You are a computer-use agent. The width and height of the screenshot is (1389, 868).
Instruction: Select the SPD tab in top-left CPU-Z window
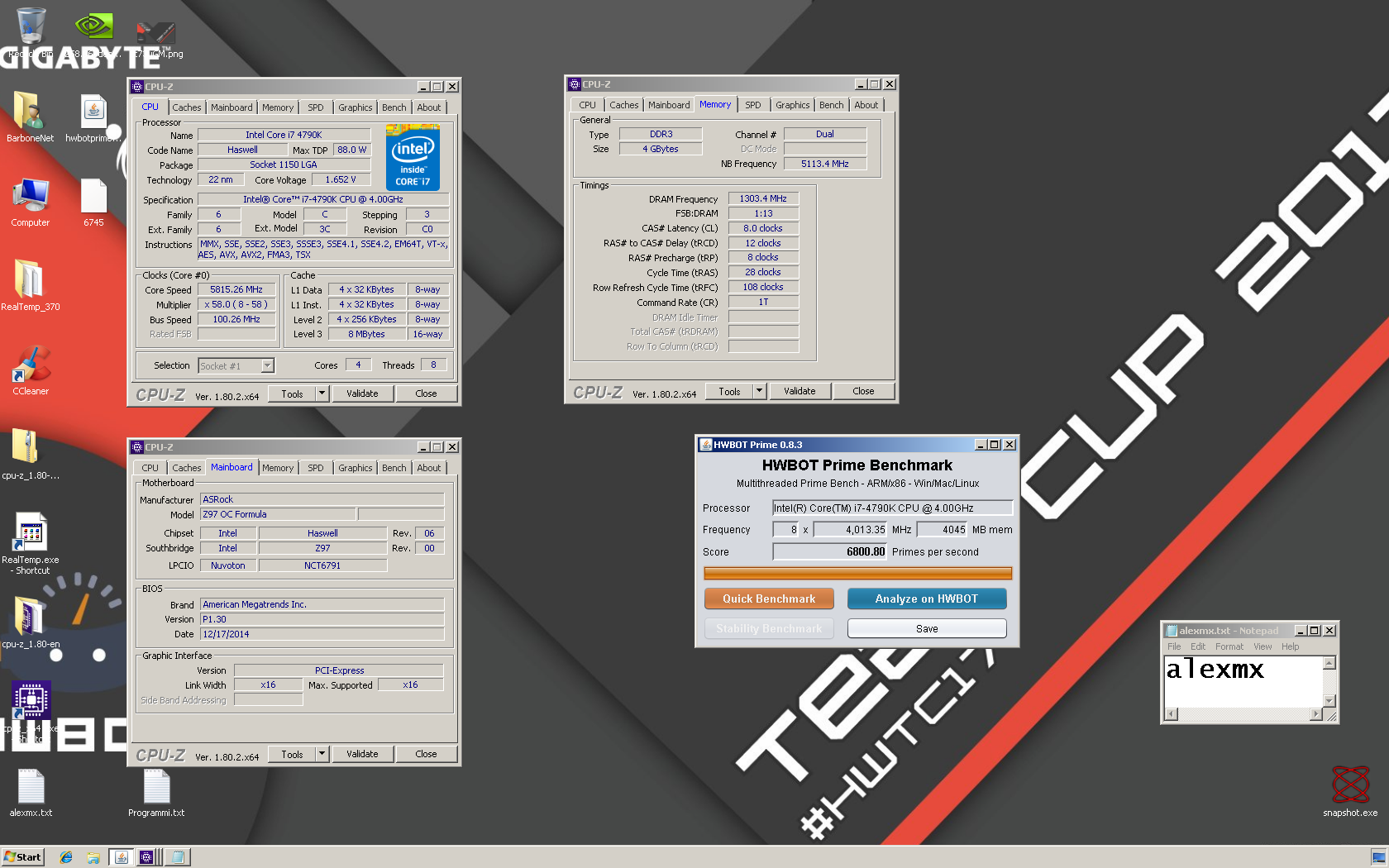(x=316, y=107)
